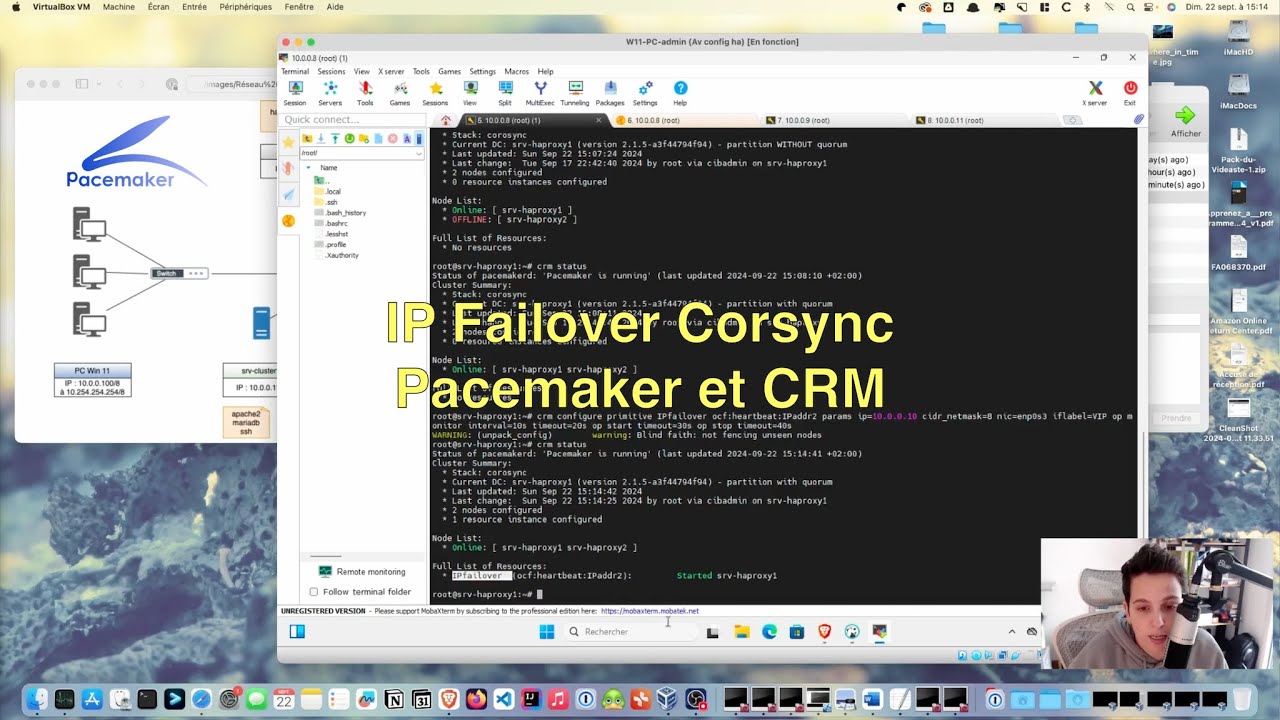Switch to tab 8. 10.0.0.11 (root)
Screen dimensions: 1280x720
tap(985, 120)
